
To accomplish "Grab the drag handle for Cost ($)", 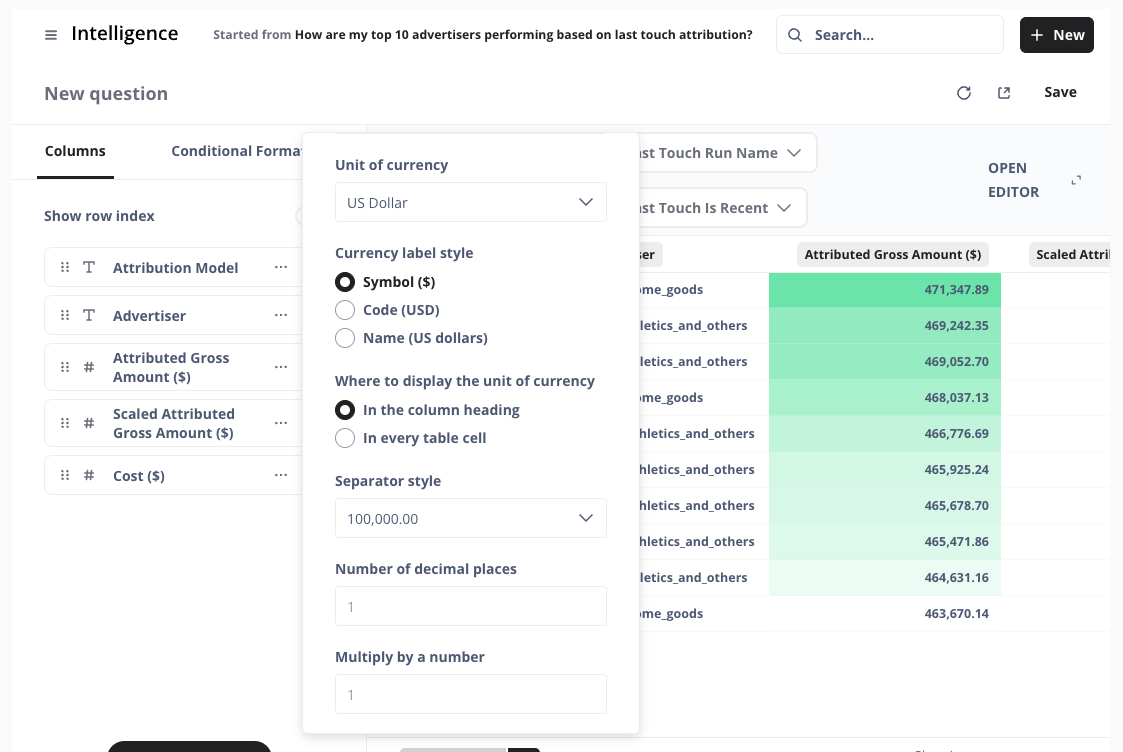I will tap(65, 476).
